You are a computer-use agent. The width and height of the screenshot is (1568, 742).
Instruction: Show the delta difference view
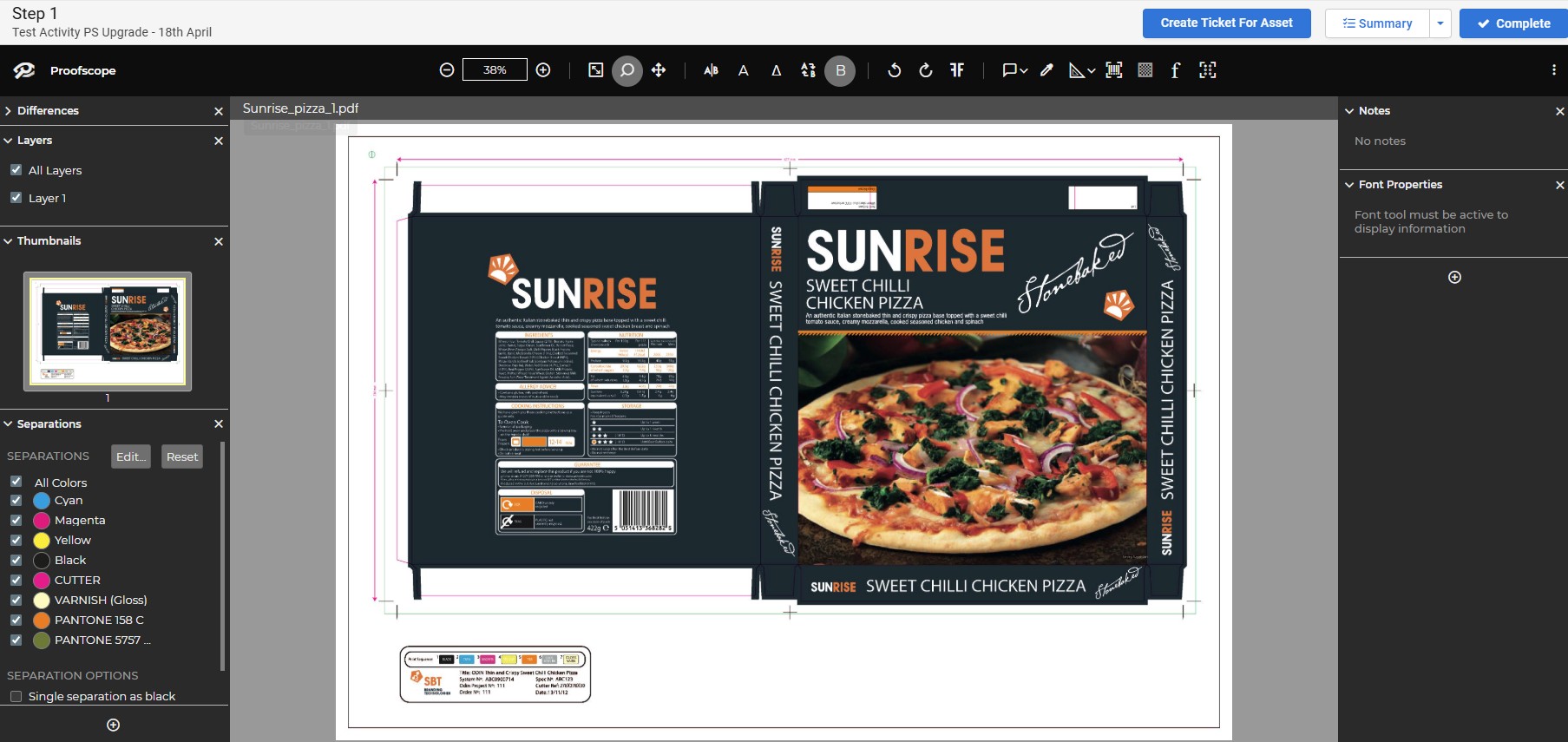pyautogui.click(x=777, y=70)
